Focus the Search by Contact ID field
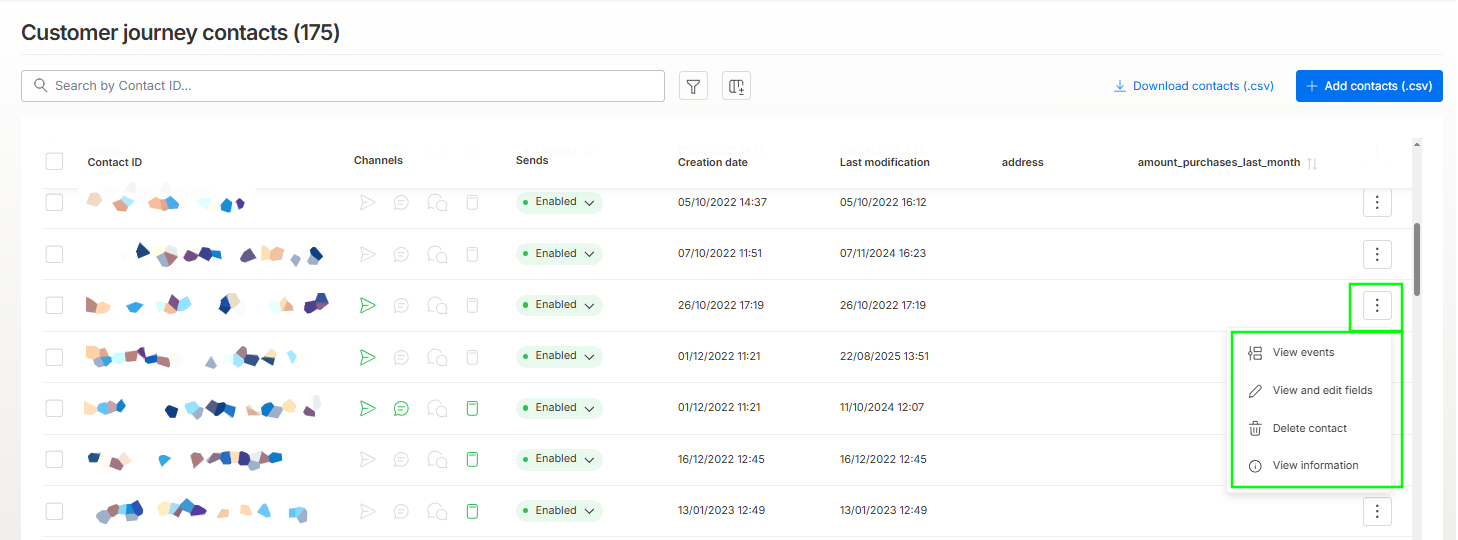Viewport: 1458px width, 540px height. coord(343,86)
